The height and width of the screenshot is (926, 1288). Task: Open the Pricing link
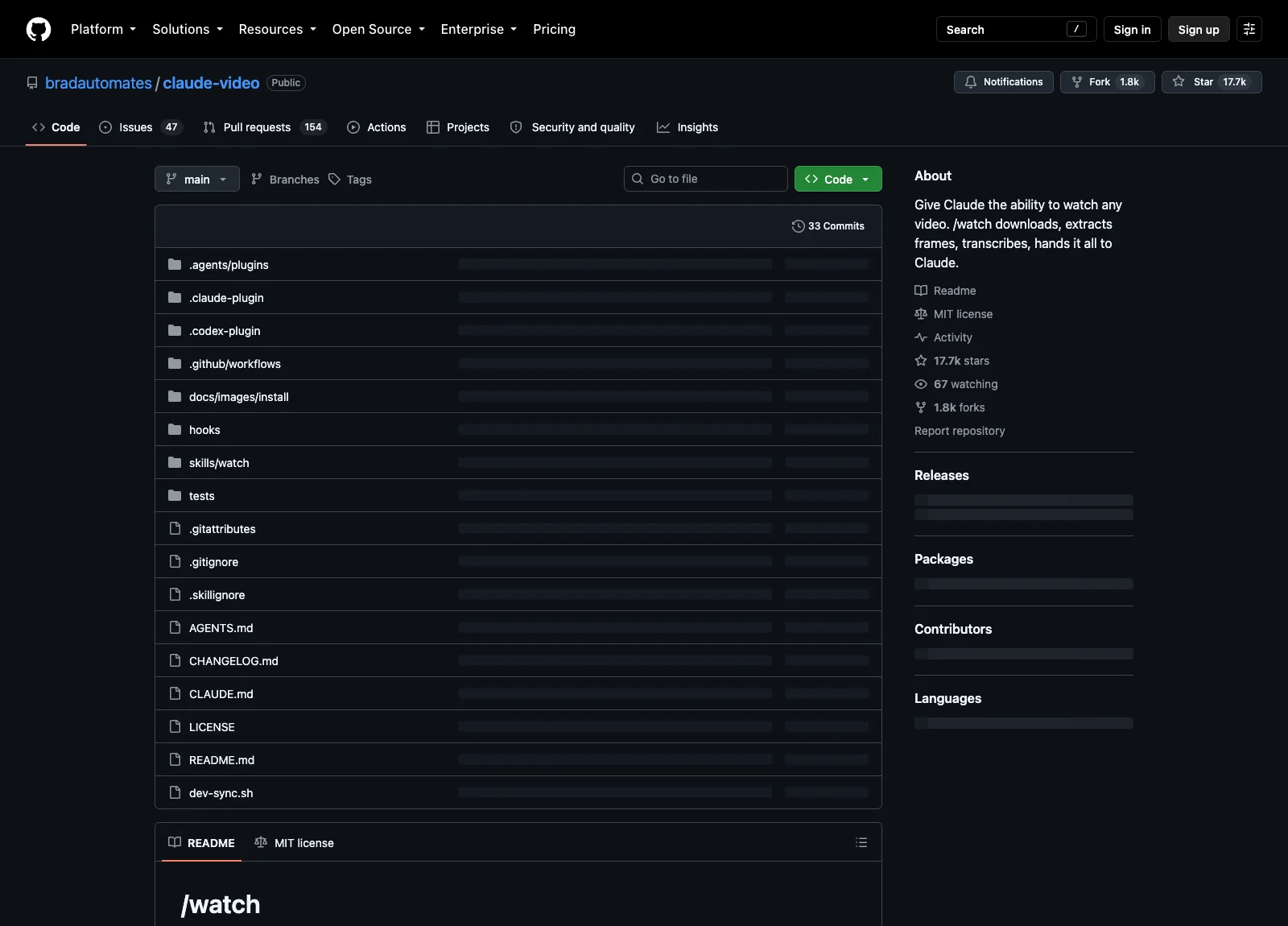coord(554,29)
